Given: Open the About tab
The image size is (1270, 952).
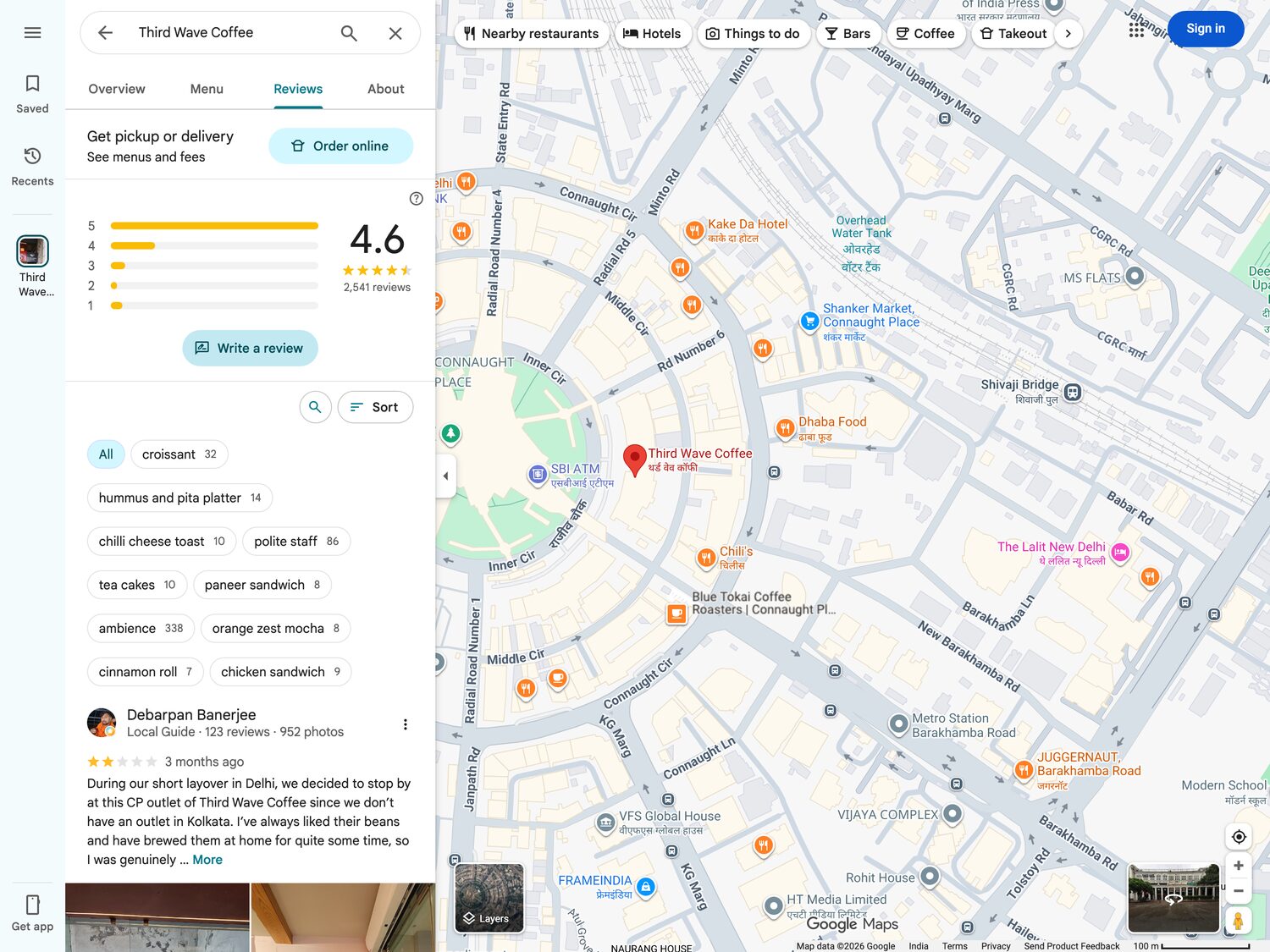Looking at the screenshot, I should coord(385,89).
